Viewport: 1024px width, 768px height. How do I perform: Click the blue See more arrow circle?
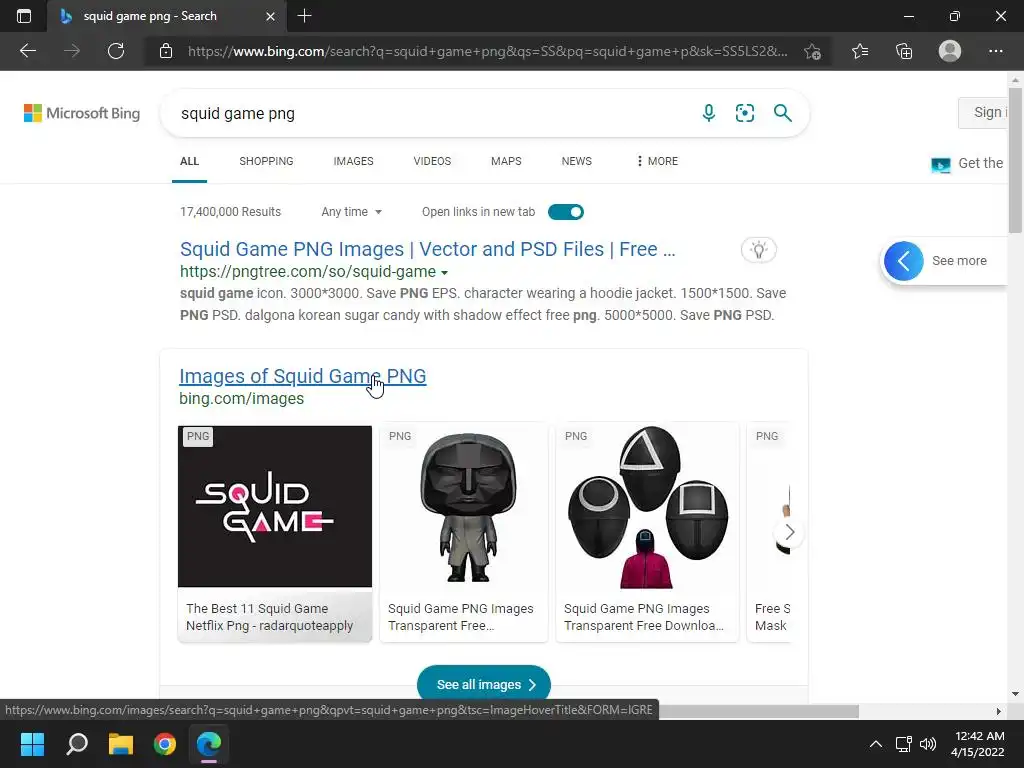tap(904, 261)
